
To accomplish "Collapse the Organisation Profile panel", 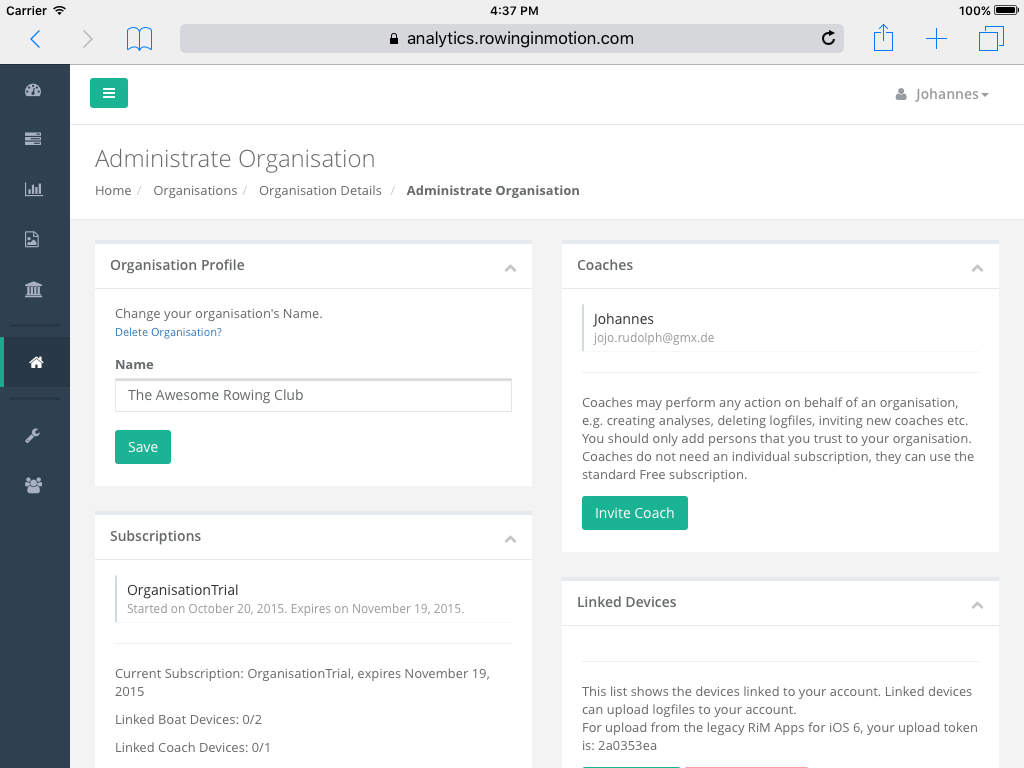I will pos(510,268).
